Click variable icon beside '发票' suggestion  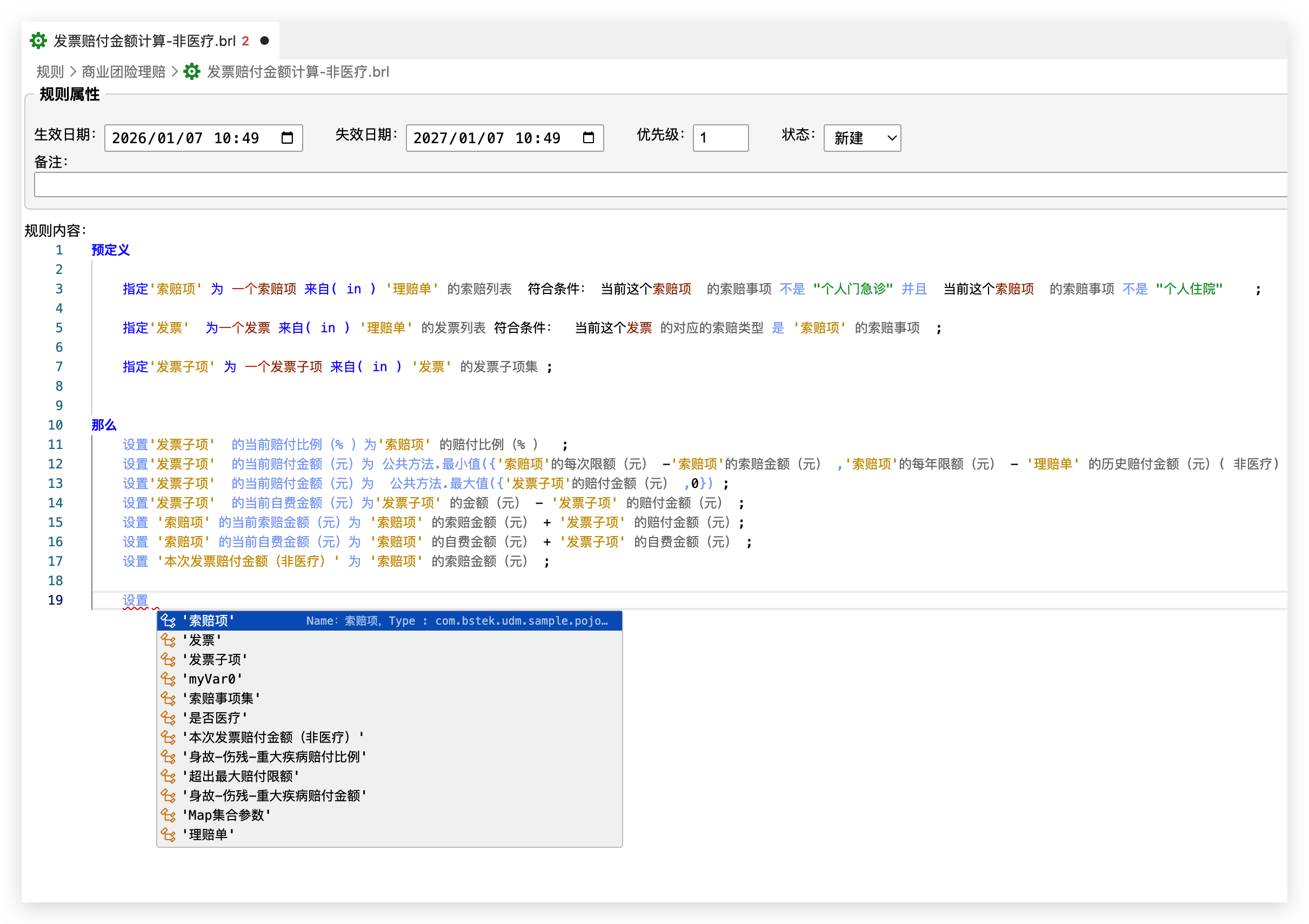[x=168, y=640]
